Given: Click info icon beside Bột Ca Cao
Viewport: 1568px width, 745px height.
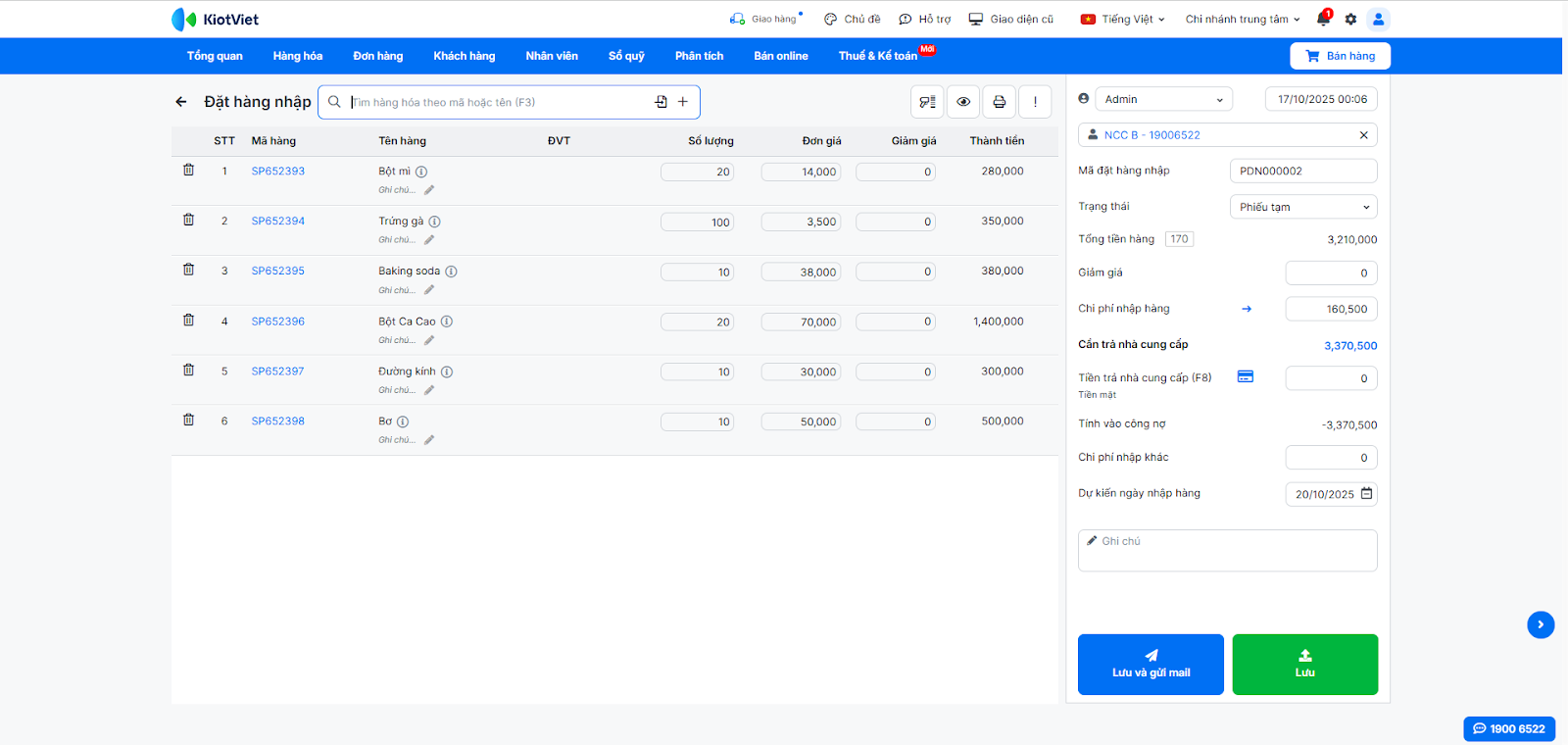Looking at the screenshot, I should coord(446,322).
